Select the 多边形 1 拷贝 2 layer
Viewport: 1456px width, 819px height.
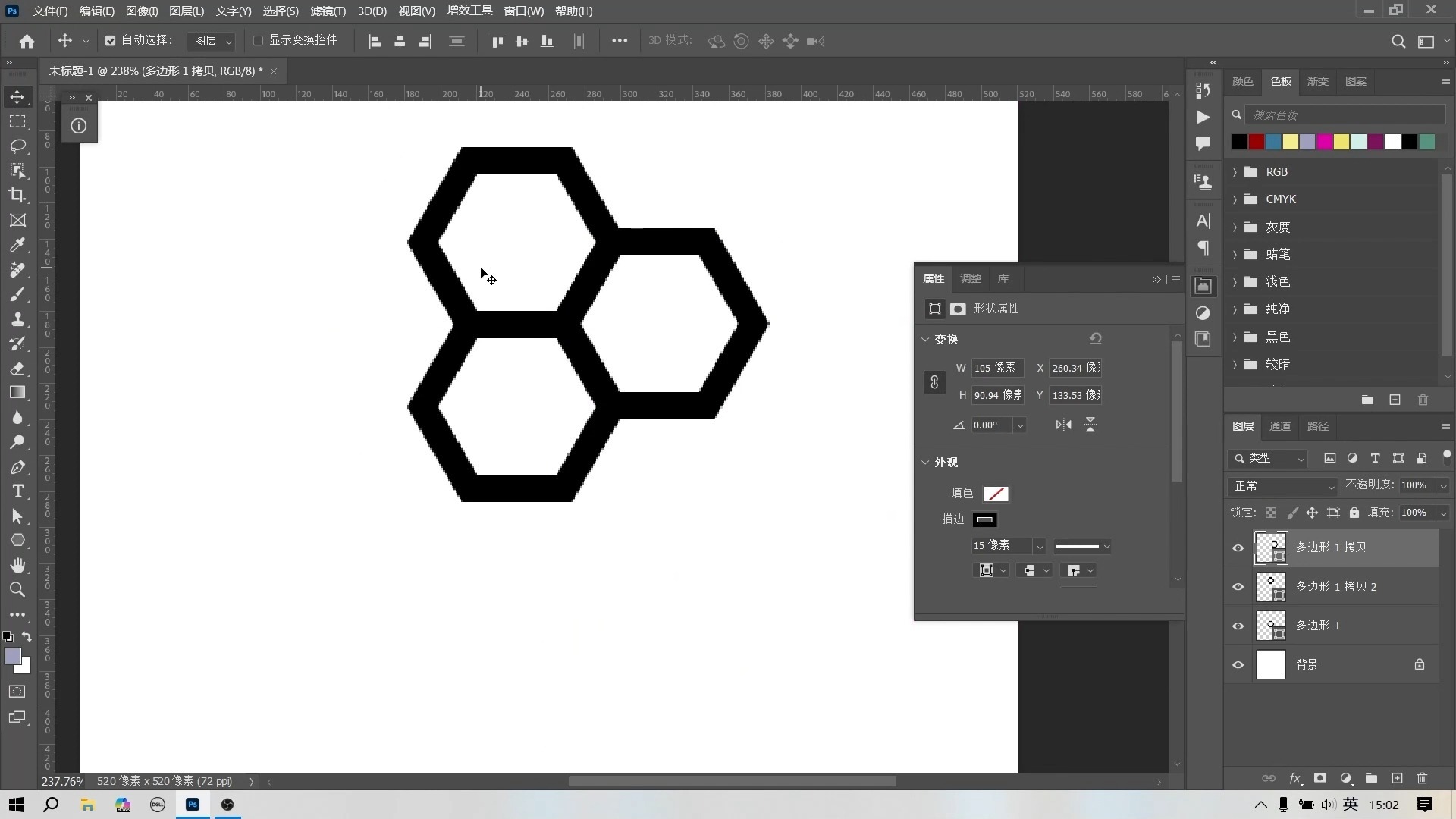[x=1335, y=586]
